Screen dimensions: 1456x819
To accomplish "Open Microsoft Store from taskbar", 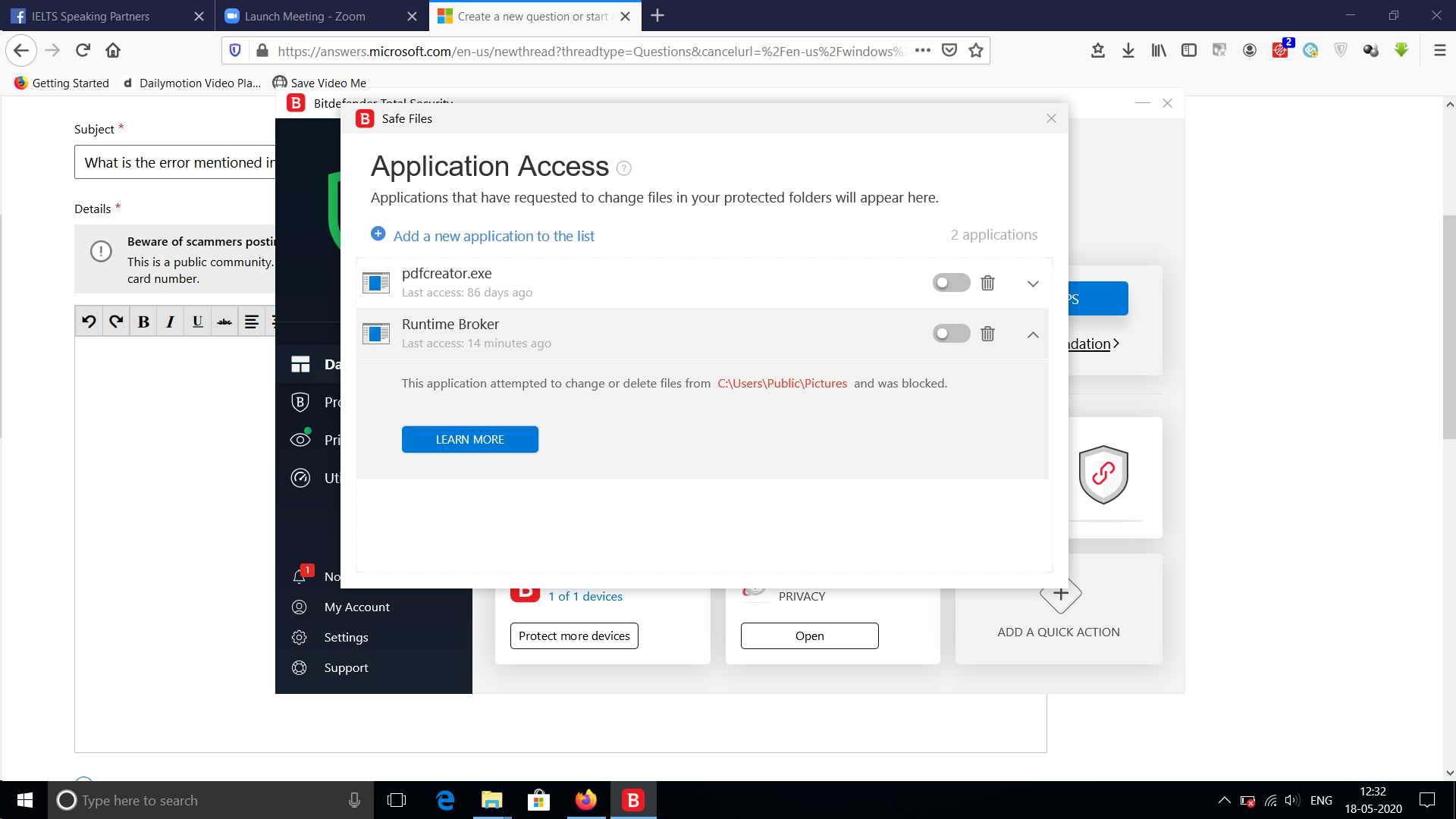I will click(538, 800).
